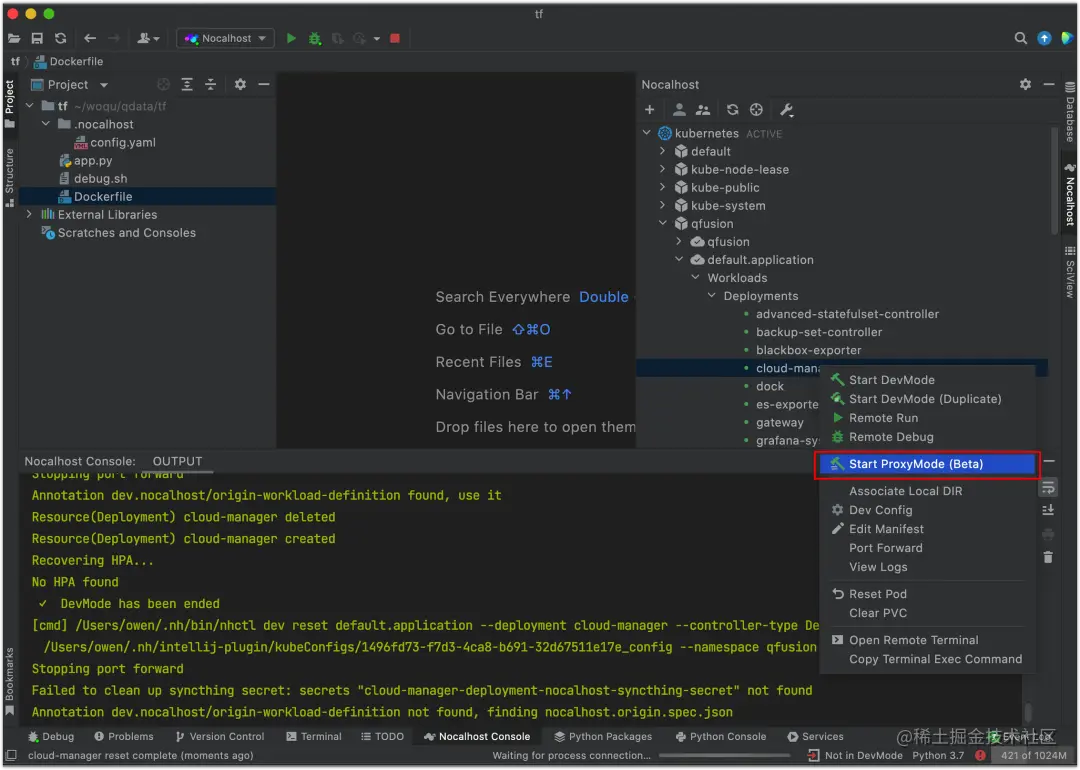
Task: Open Project panel settings gear
Action: (x=240, y=84)
